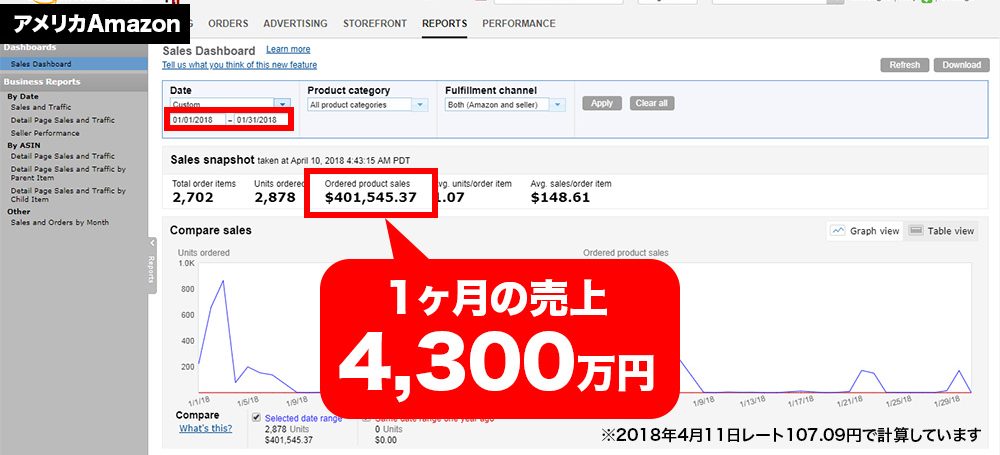Click the 'What's this?' compare link
1000x455 pixels.
point(205,428)
